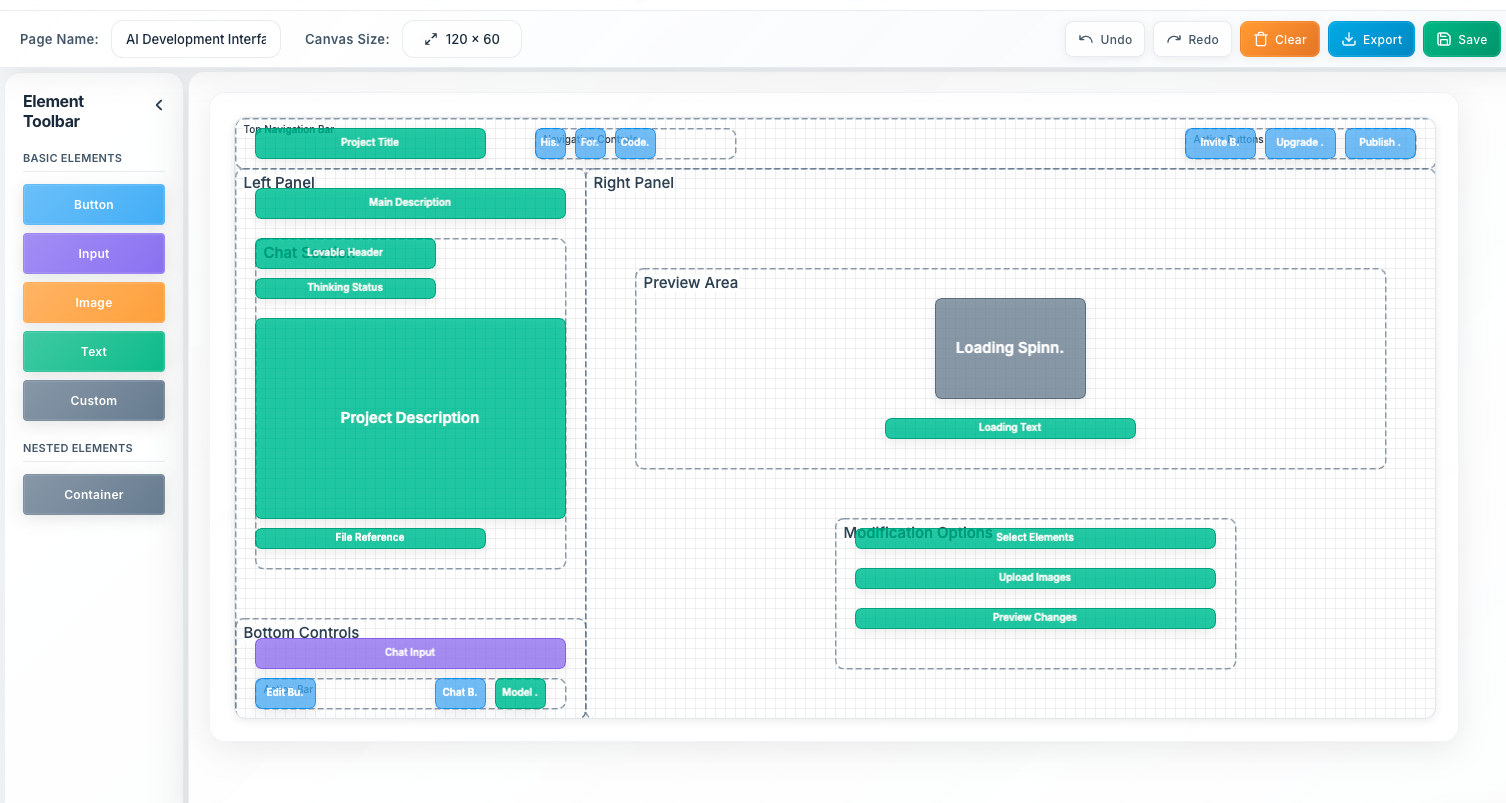The width and height of the screenshot is (1506, 803).
Task: Select the Model . element
Action: 520,693
